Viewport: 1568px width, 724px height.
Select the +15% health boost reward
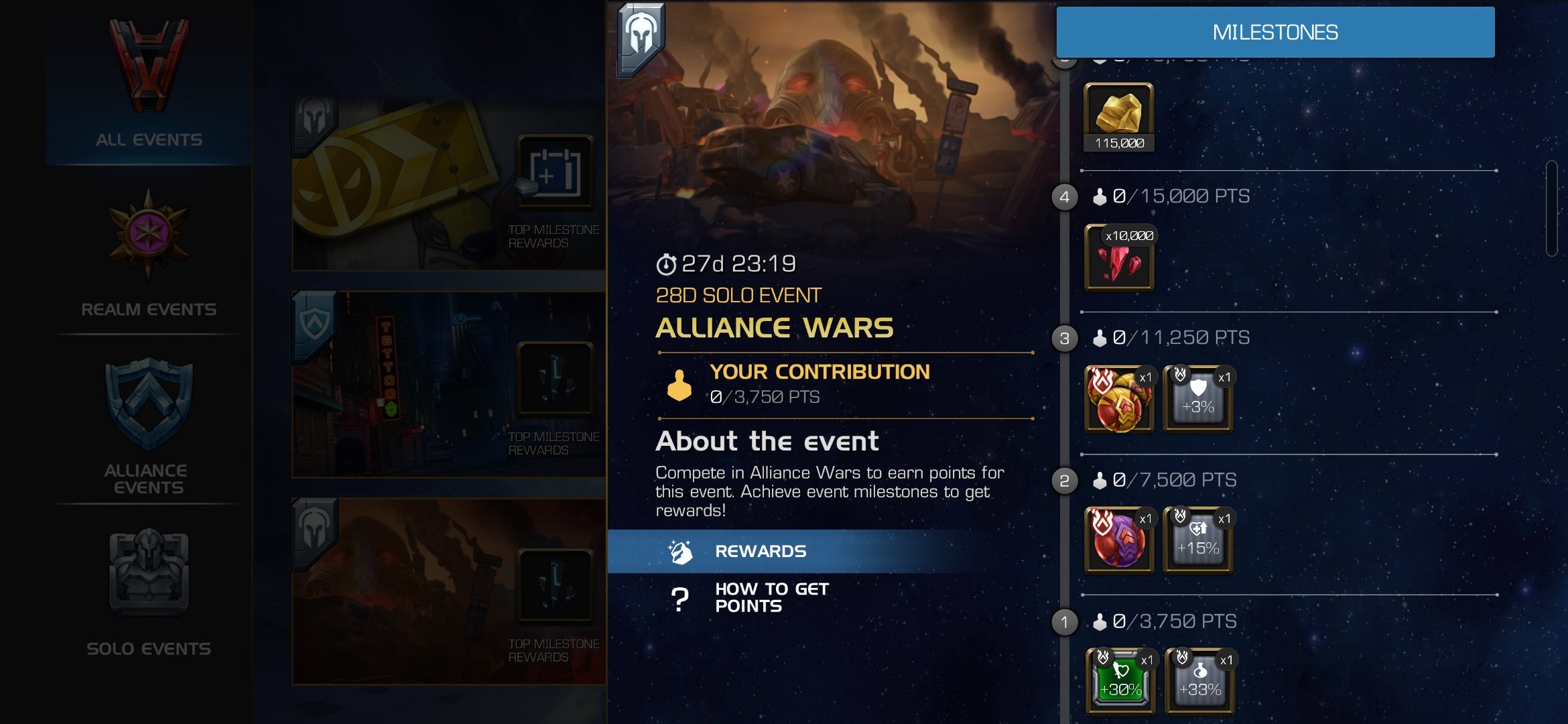pos(1198,541)
